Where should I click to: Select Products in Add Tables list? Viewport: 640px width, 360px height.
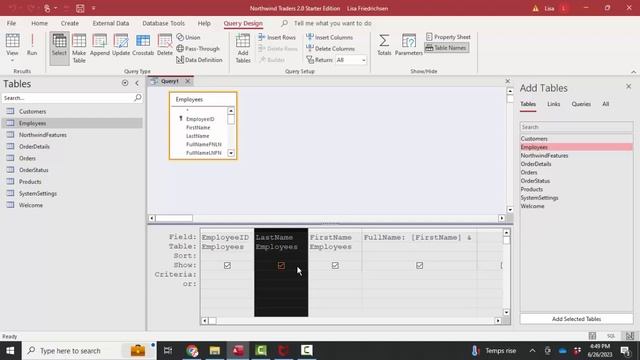click(x=531, y=189)
